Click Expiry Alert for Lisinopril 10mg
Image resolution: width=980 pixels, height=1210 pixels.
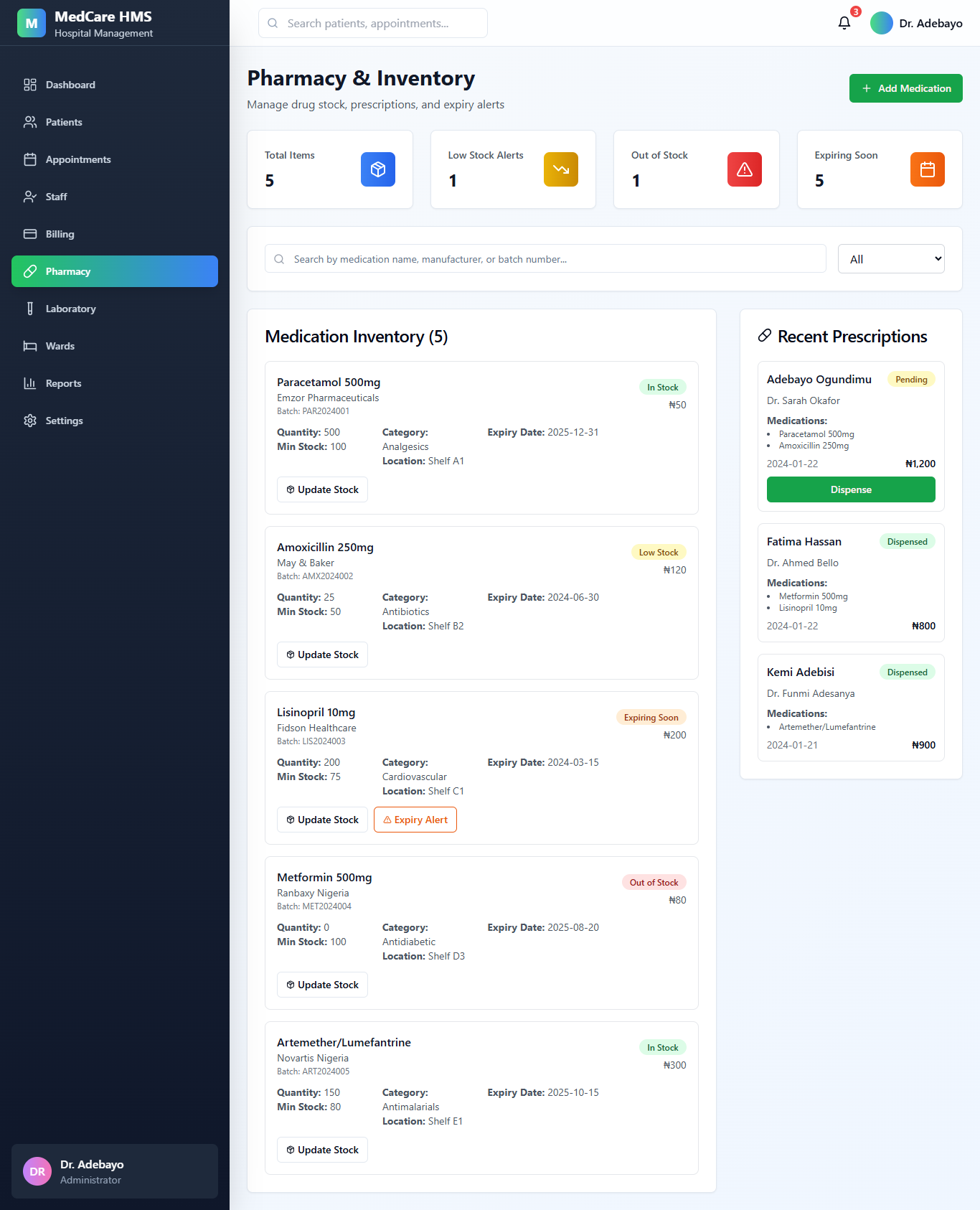pyautogui.click(x=415, y=820)
